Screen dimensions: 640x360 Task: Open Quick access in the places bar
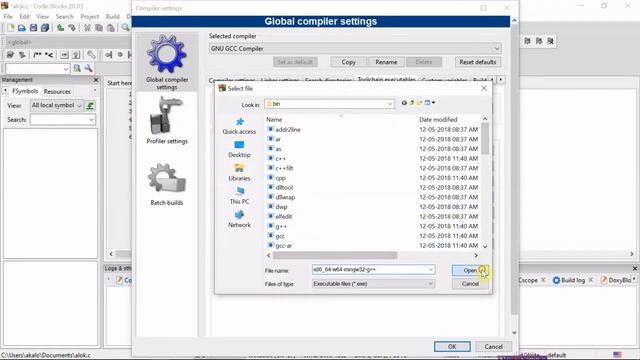239,126
